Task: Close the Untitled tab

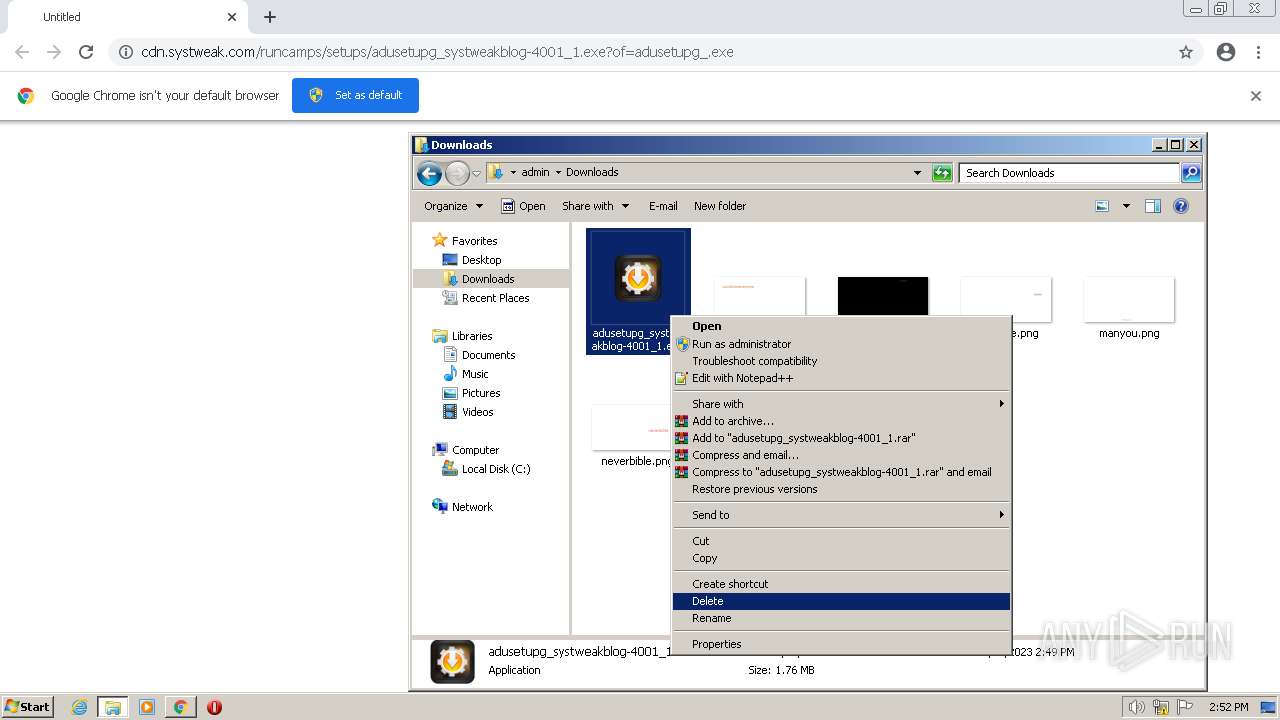Action: tap(232, 17)
